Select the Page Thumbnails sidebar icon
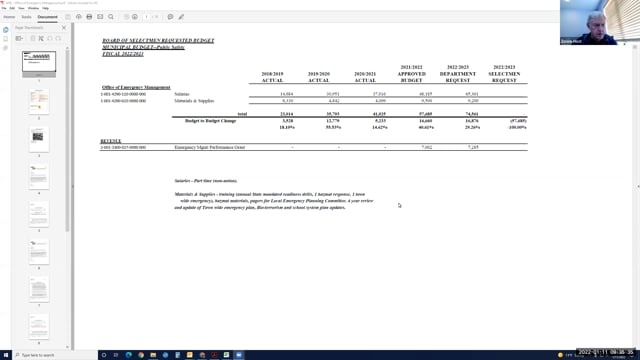The image size is (640, 360). [x=5, y=30]
